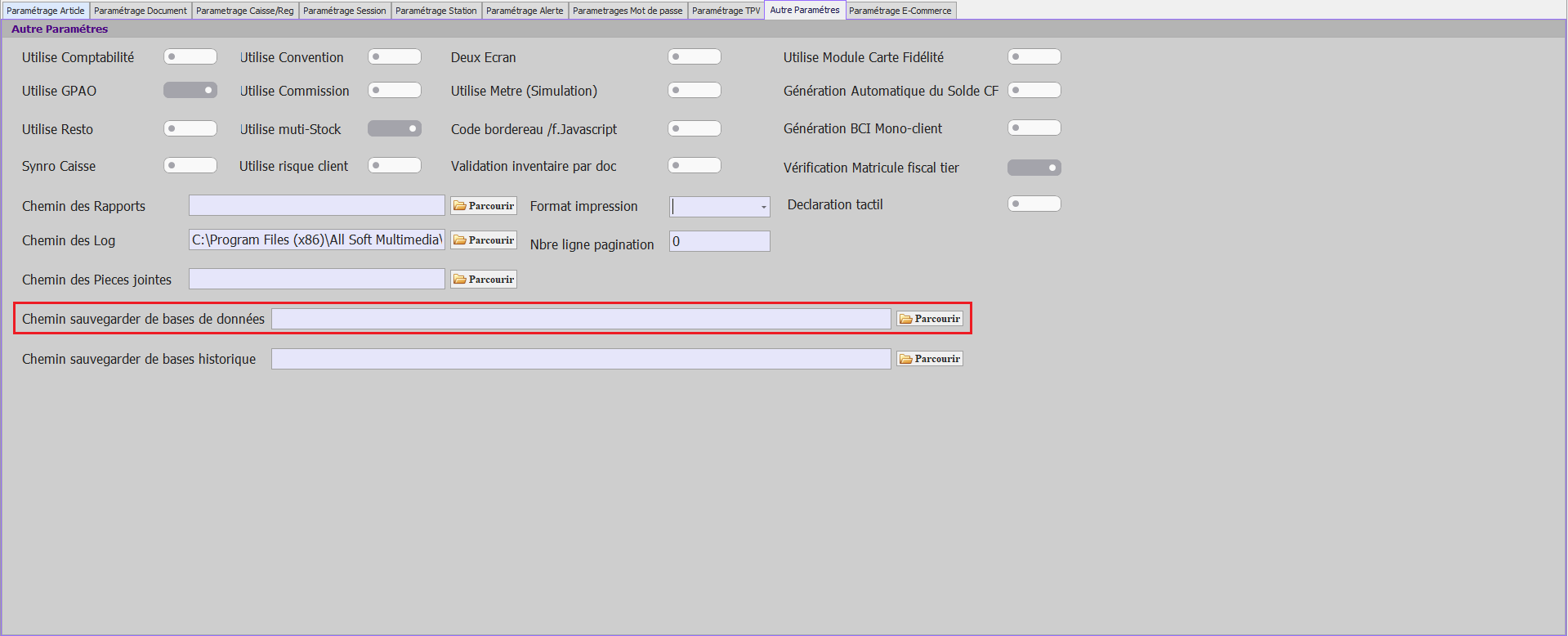
Task: Select the Paramétrage TPV tab
Action: pos(726,11)
